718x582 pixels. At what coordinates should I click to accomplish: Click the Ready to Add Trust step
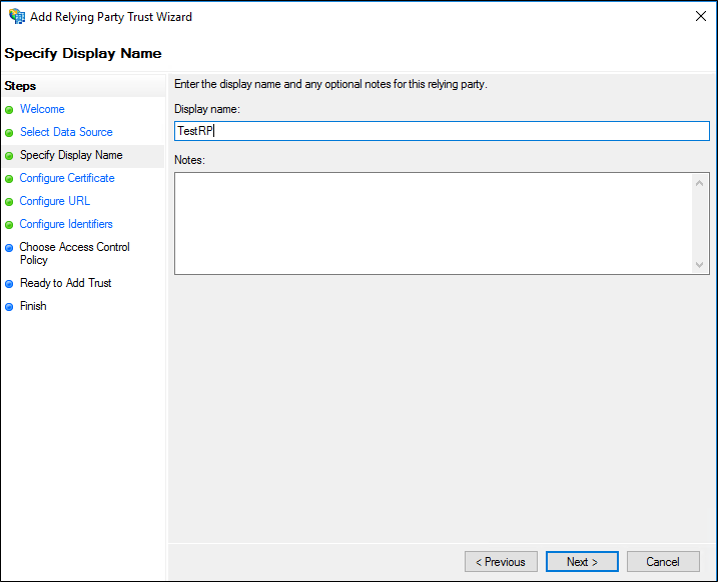click(65, 283)
